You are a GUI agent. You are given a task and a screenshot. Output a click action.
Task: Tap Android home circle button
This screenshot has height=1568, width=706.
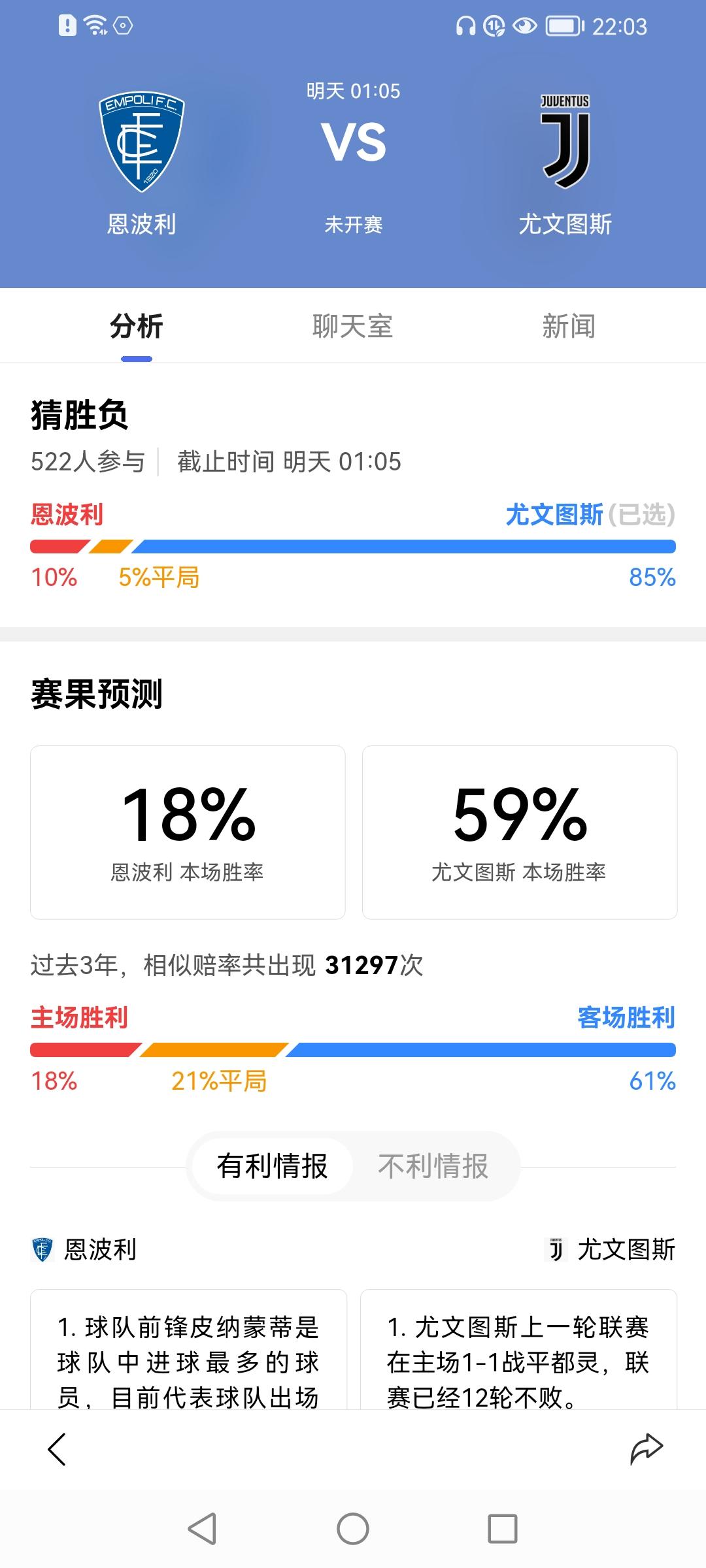(x=353, y=1529)
